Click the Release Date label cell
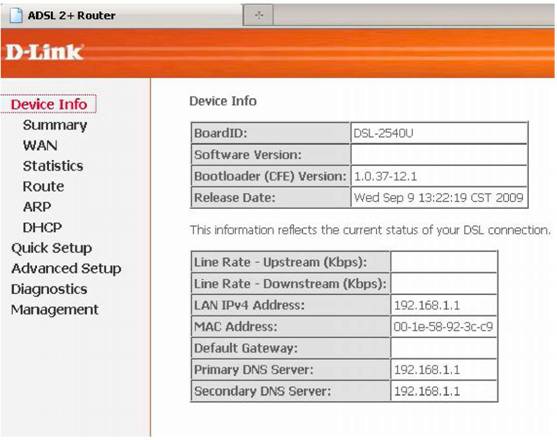This screenshot has width=557, height=440. 270,197
